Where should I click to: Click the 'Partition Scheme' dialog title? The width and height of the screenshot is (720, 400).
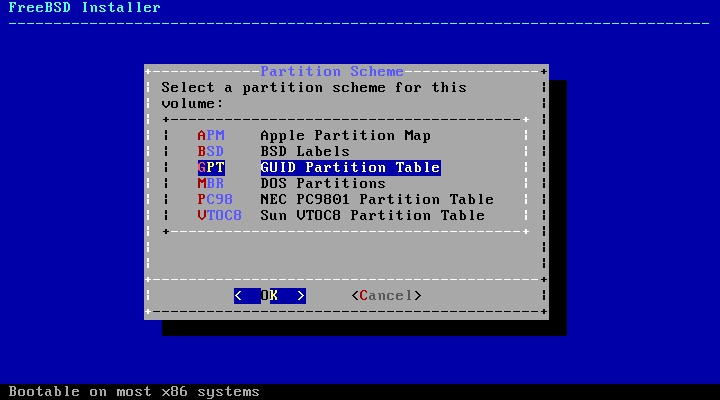pyautogui.click(x=332, y=72)
